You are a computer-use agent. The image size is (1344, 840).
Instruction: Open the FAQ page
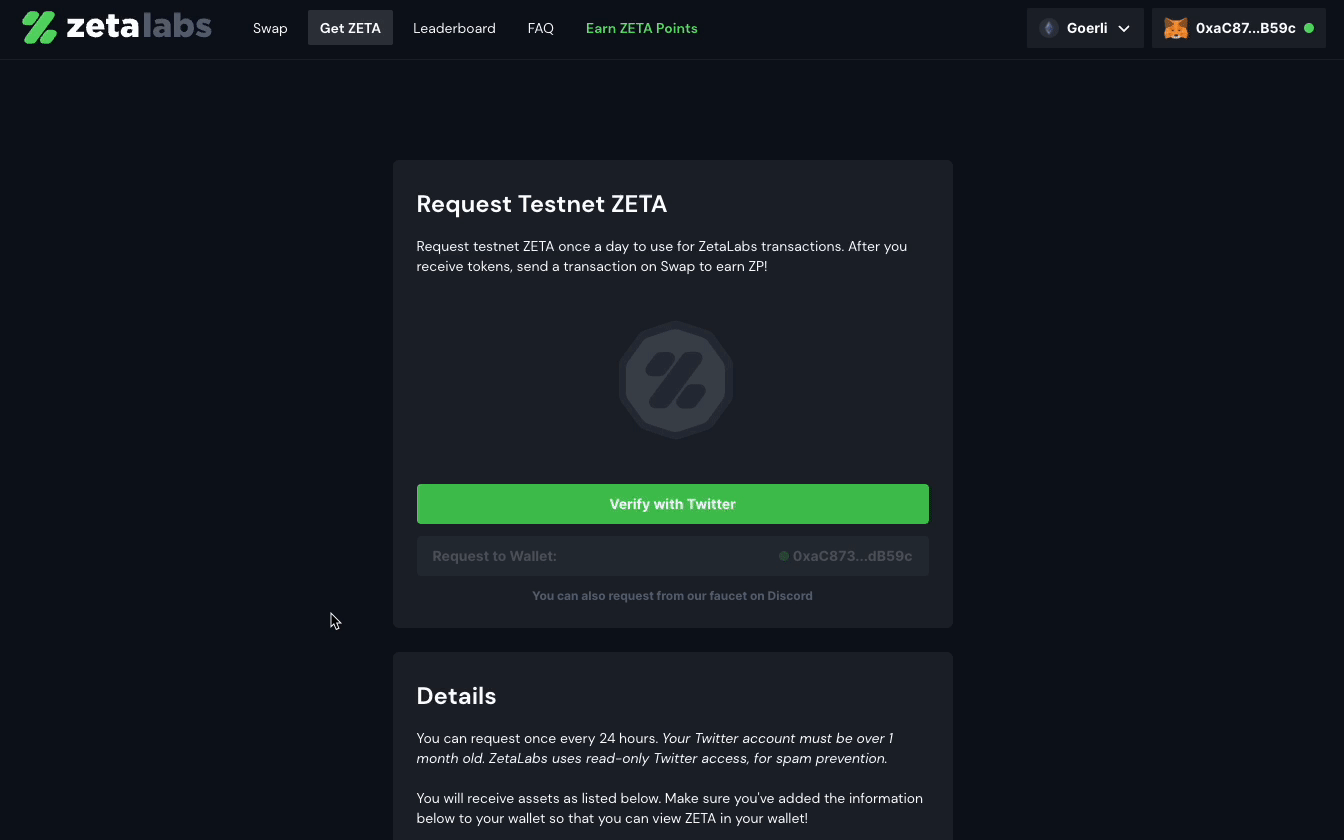pos(540,28)
